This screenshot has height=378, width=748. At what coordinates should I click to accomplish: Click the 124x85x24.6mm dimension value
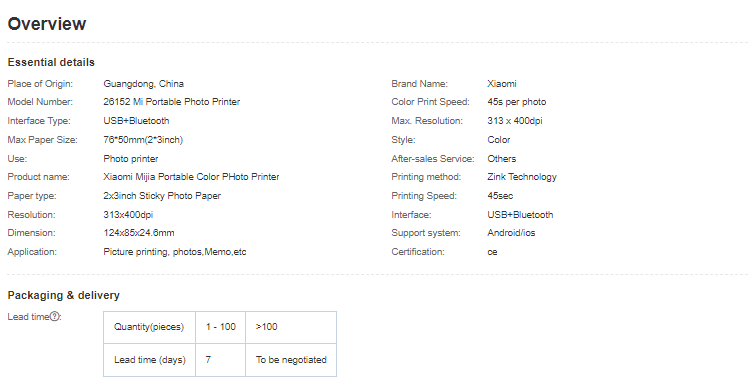(139, 233)
